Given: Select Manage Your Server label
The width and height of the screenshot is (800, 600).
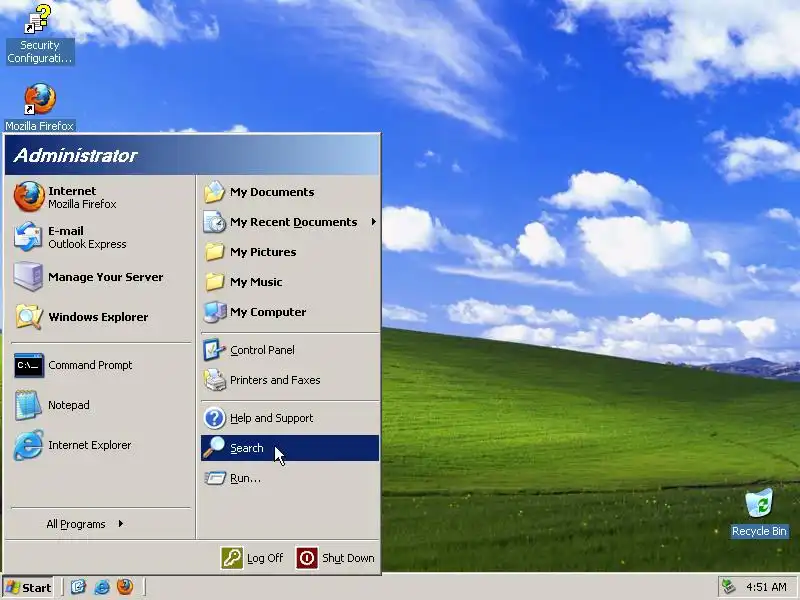Looking at the screenshot, I should tap(106, 277).
